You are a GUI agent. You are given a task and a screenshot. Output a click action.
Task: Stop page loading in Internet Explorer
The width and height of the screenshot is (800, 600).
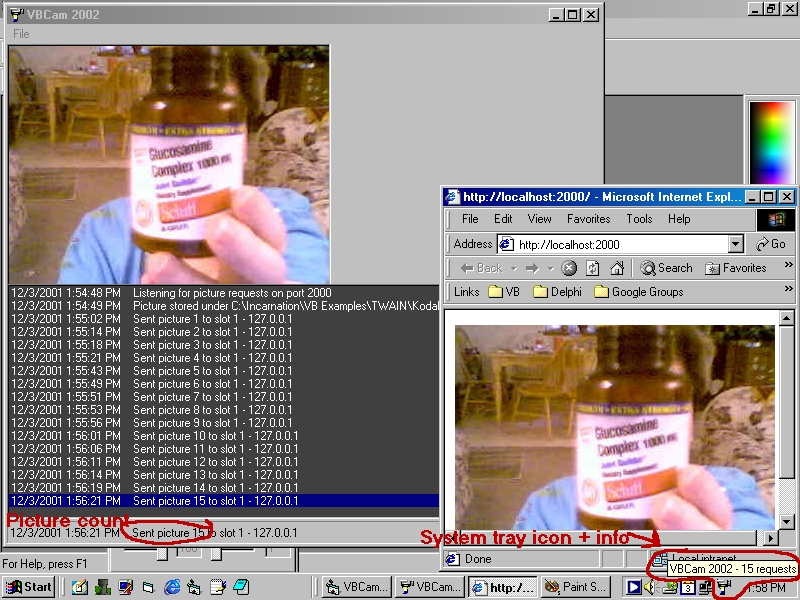(x=569, y=268)
